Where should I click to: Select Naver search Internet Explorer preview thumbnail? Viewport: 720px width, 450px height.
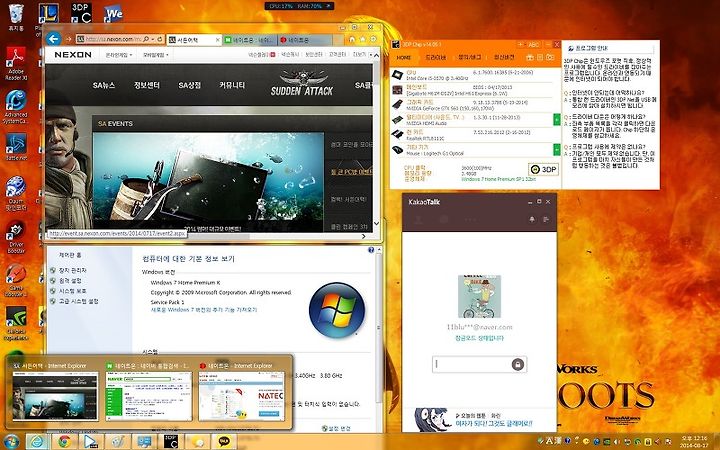point(149,396)
